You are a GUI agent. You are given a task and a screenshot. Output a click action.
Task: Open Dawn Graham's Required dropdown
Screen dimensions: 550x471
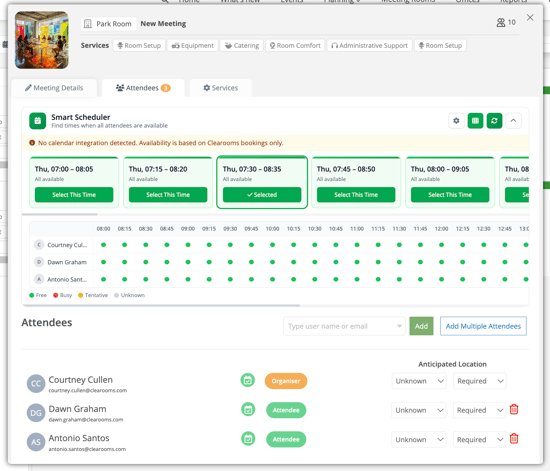[x=479, y=410]
